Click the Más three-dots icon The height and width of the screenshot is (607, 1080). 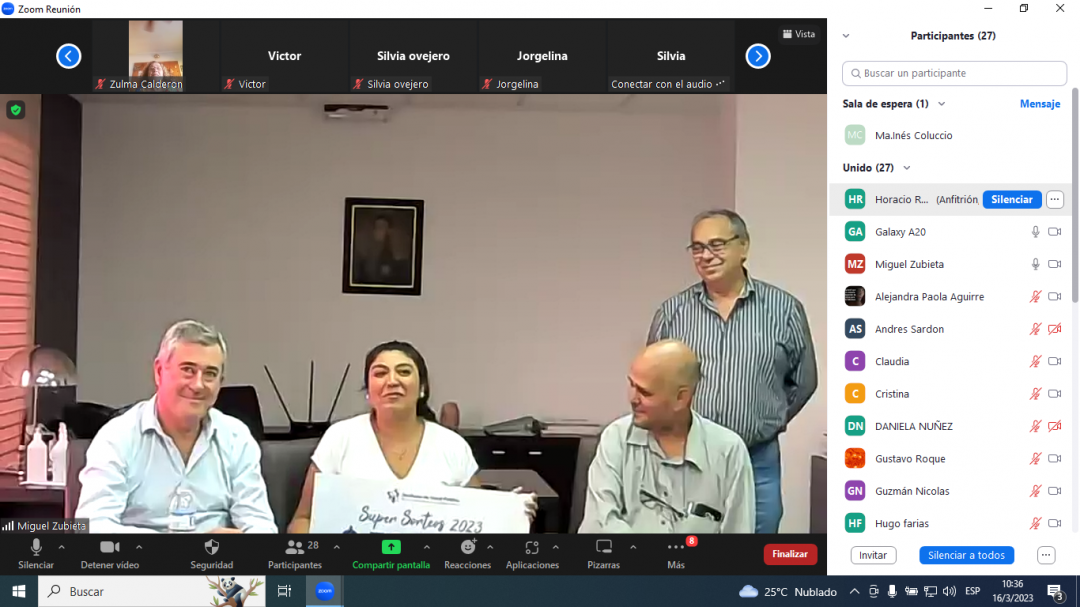[x=676, y=548]
